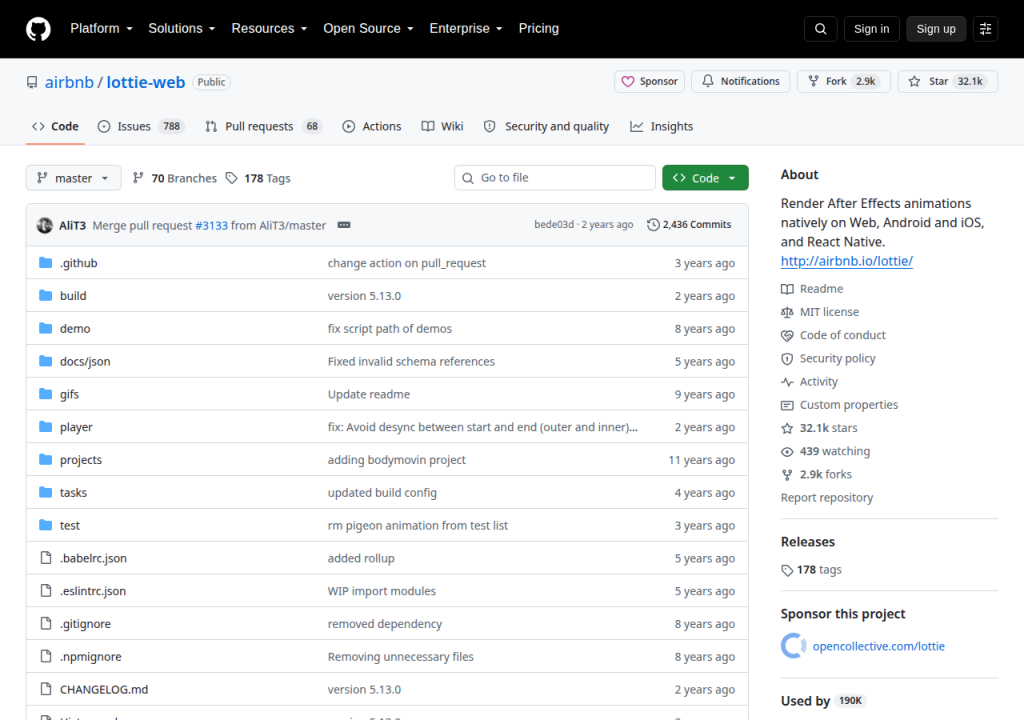Screen dimensions: 1024x720
Task: Open the .github folder
Action: pos(78,263)
